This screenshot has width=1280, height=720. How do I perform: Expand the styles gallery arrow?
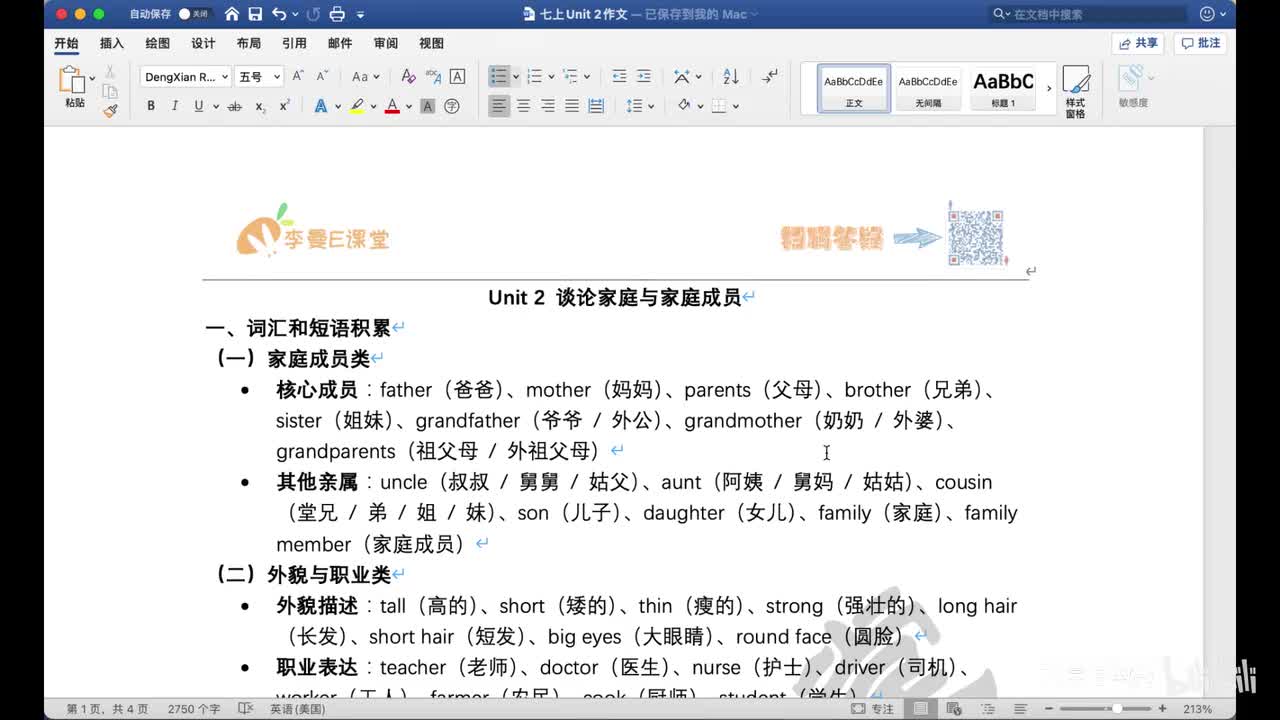coord(1049,88)
